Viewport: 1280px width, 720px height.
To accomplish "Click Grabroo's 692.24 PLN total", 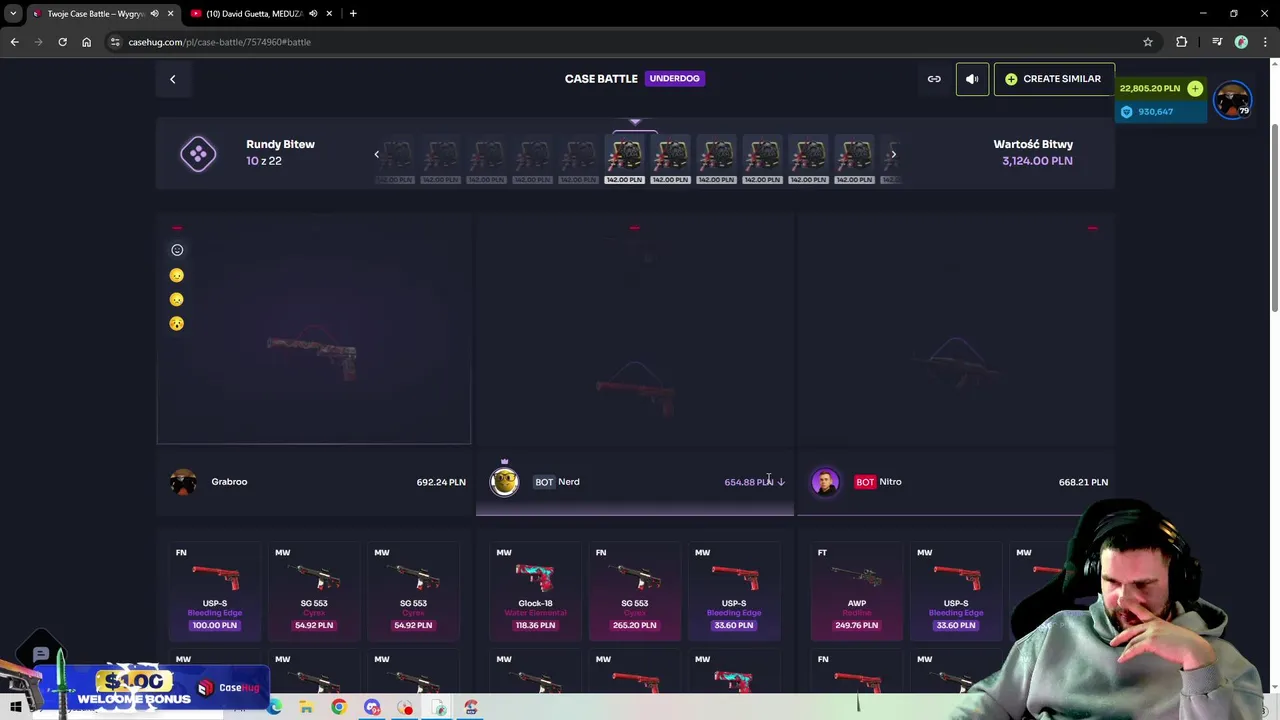I will [x=441, y=482].
